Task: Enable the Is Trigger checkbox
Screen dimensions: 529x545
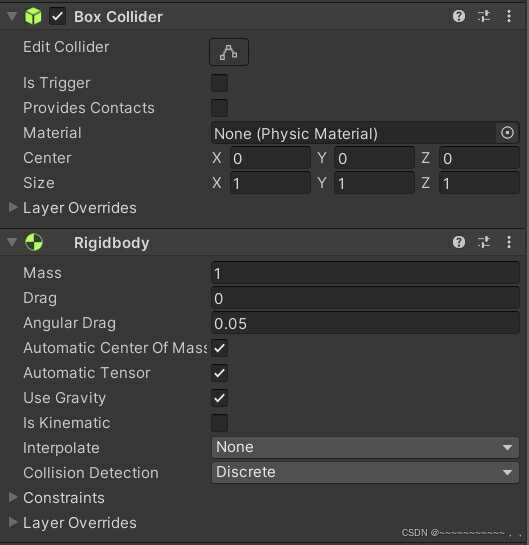Action: [219, 83]
